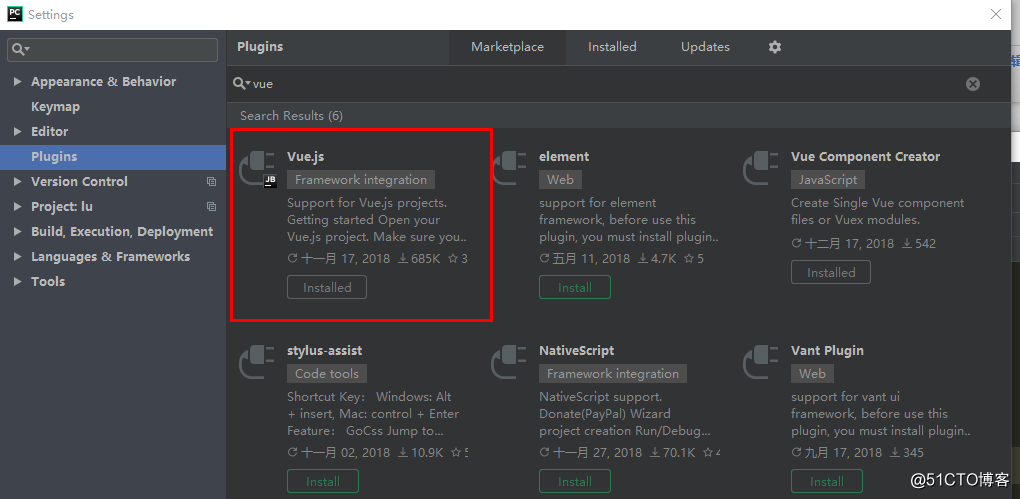Viewport: 1020px width, 499px height.
Task: Click the element plugin icon
Action: tap(511, 170)
